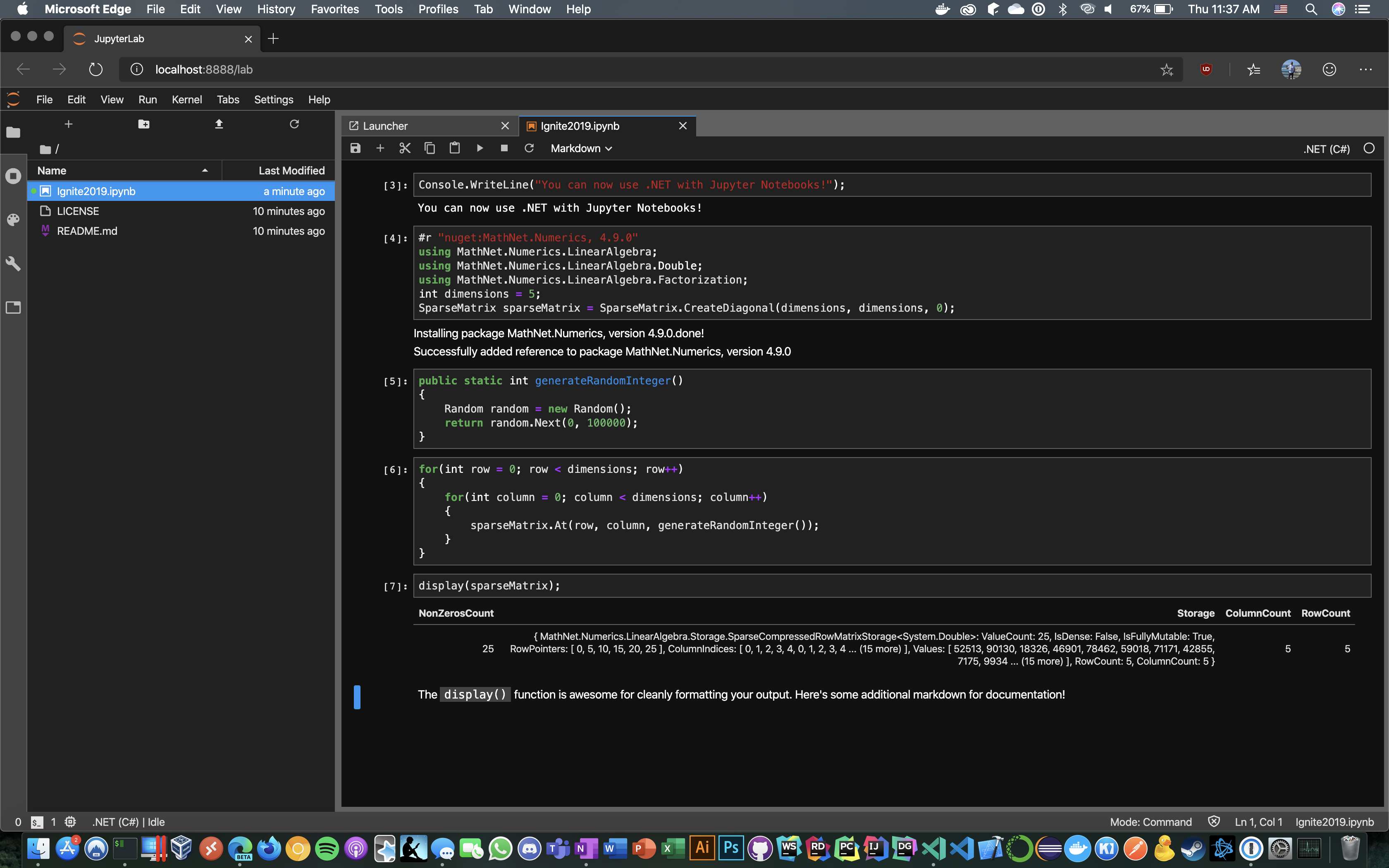Click the Save notebook floppy disk icon
This screenshot has height=868, width=1389.
pos(355,147)
